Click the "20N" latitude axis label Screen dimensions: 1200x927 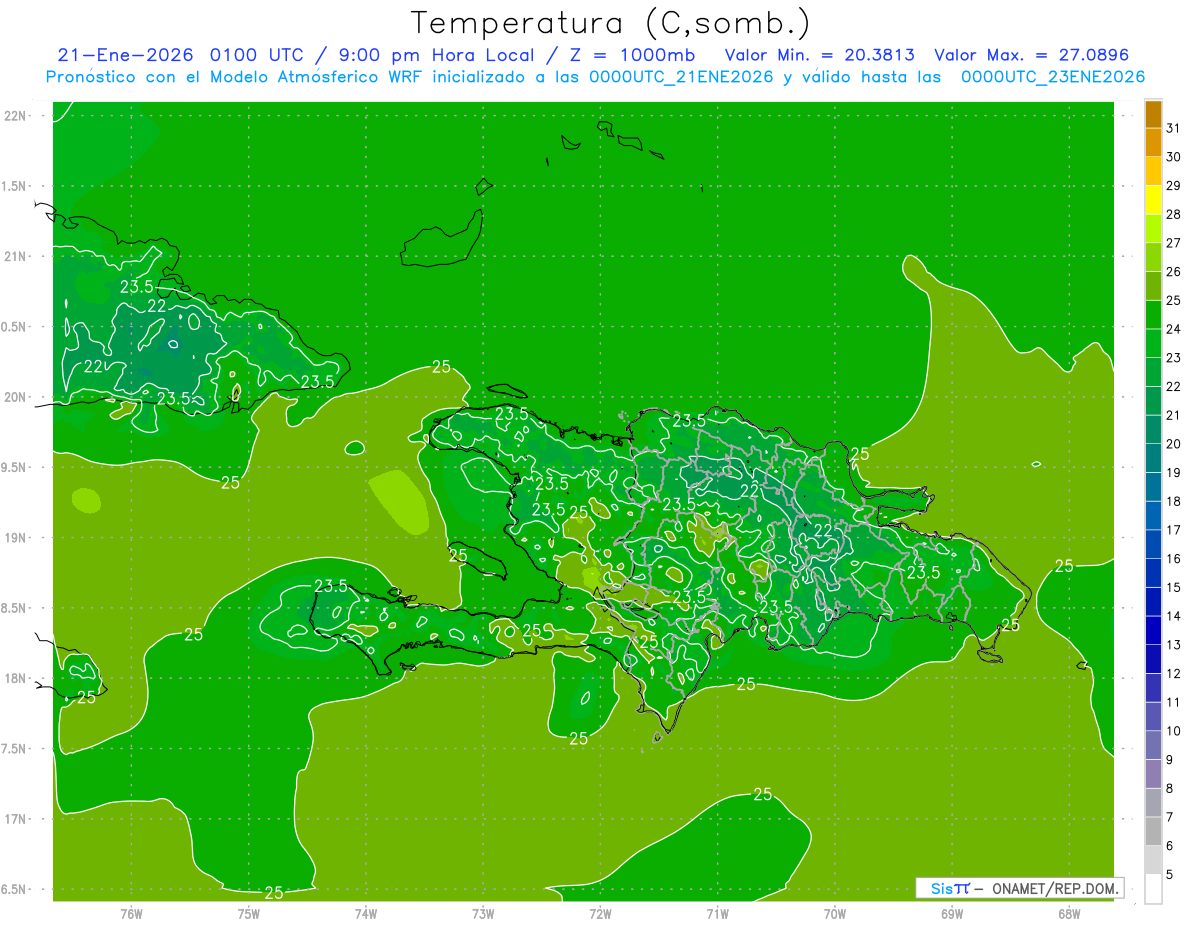pos(15,397)
